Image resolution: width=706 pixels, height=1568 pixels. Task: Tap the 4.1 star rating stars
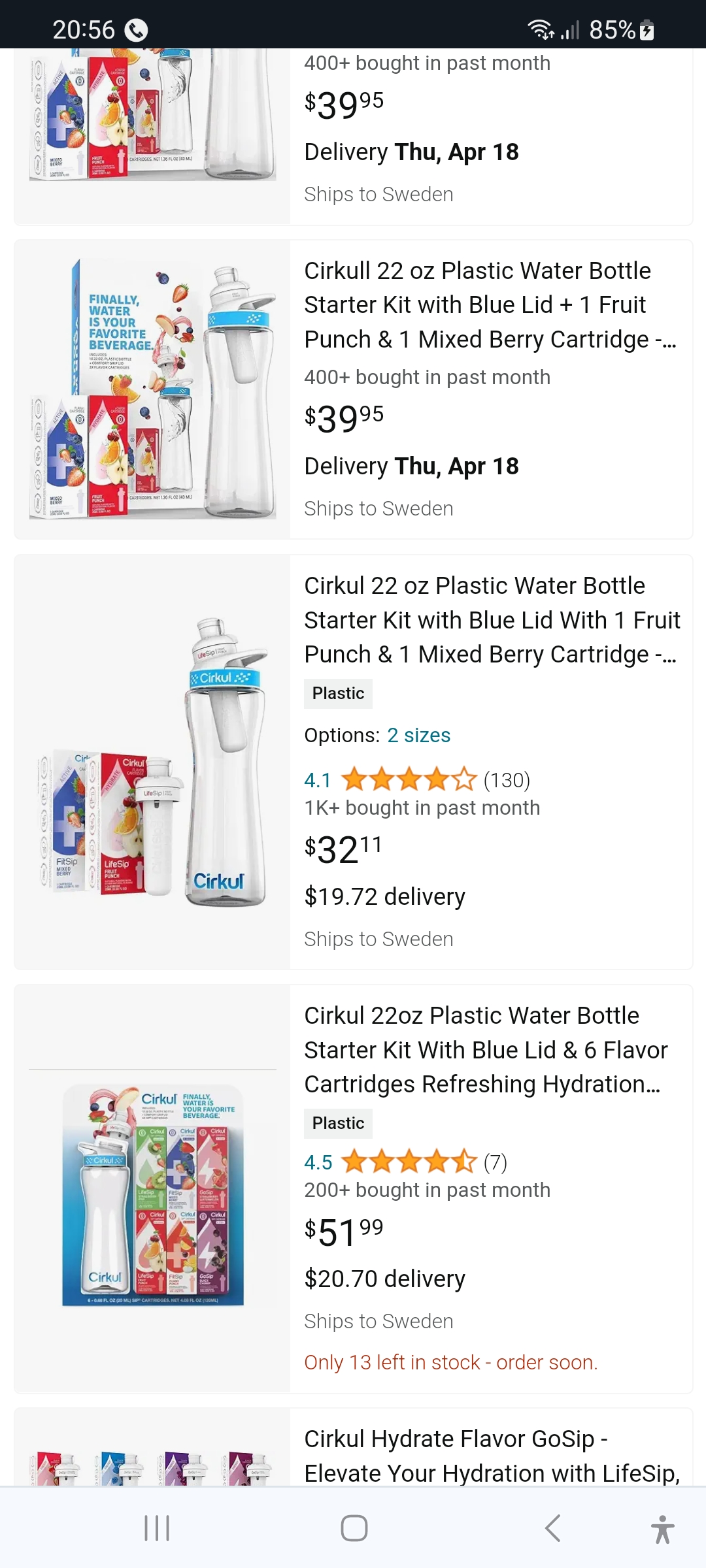pos(409,779)
